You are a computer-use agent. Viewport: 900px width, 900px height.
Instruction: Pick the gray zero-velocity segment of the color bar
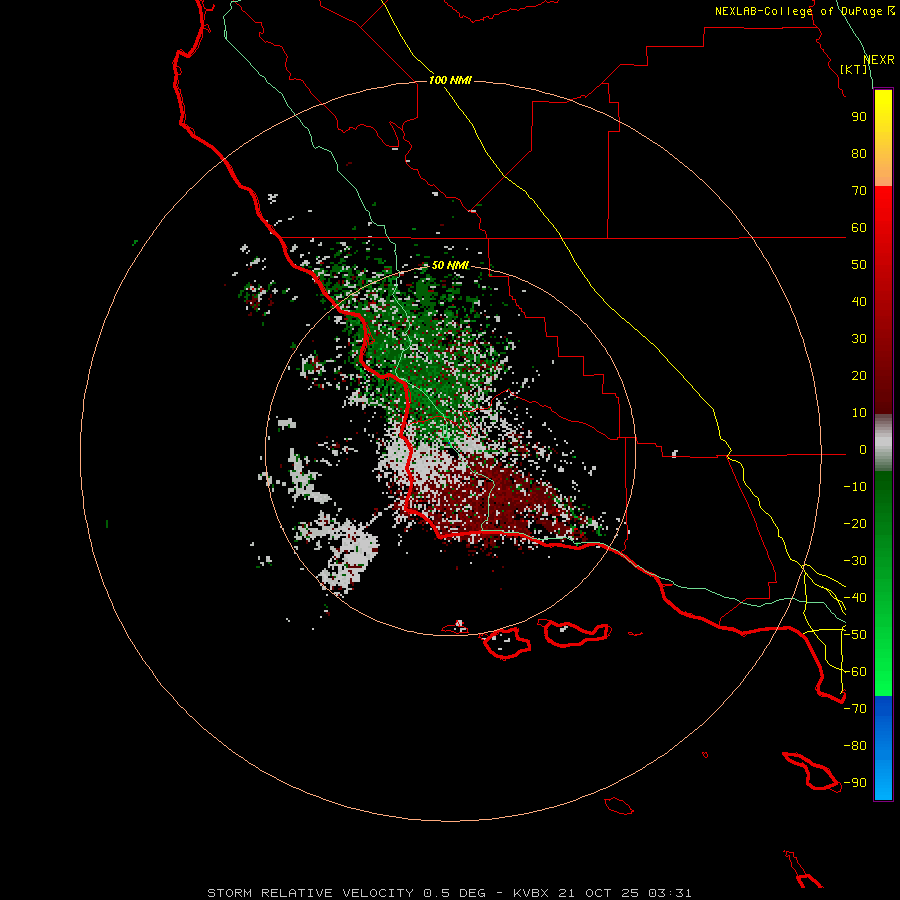pos(883,443)
